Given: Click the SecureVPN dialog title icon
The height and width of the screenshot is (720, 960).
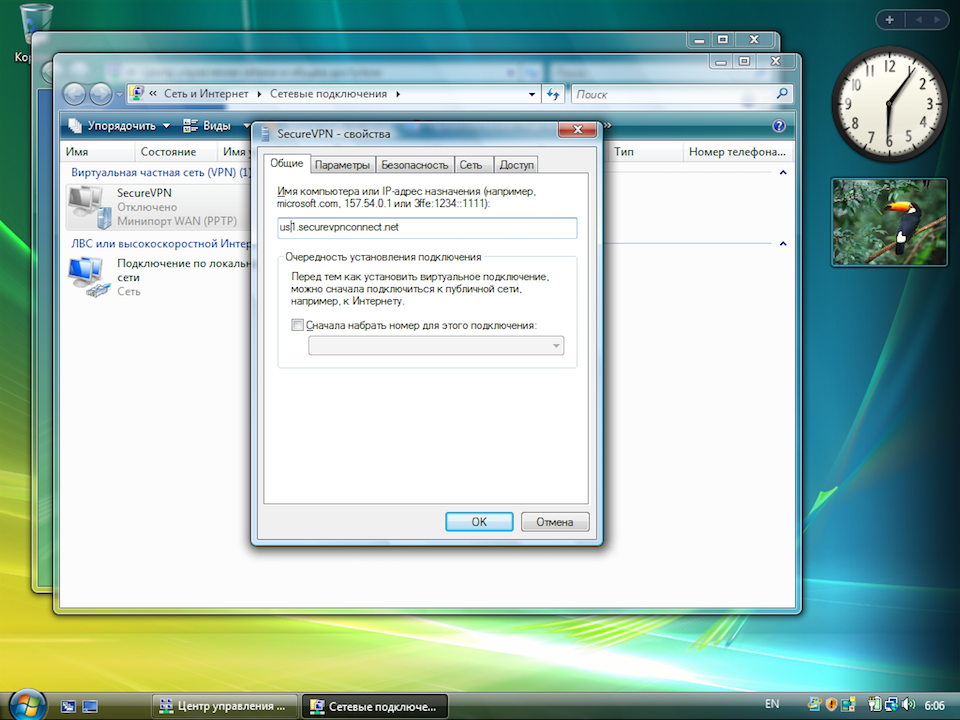Looking at the screenshot, I should [x=265, y=133].
